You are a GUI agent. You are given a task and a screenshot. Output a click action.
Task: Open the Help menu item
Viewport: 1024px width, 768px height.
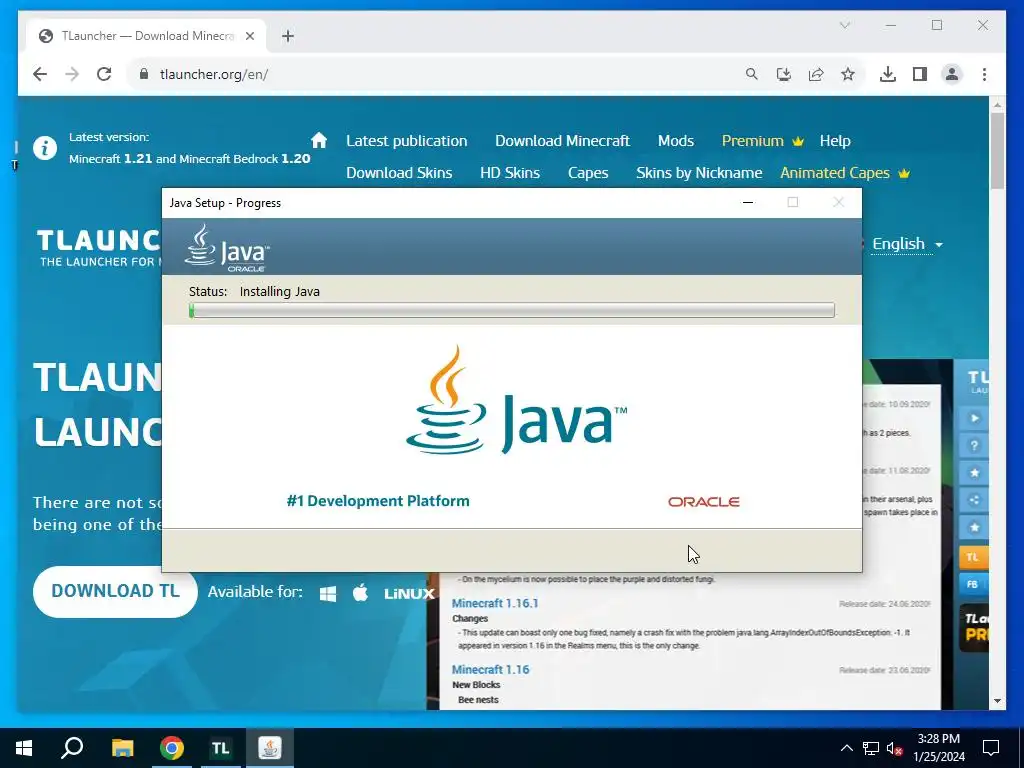(x=835, y=140)
